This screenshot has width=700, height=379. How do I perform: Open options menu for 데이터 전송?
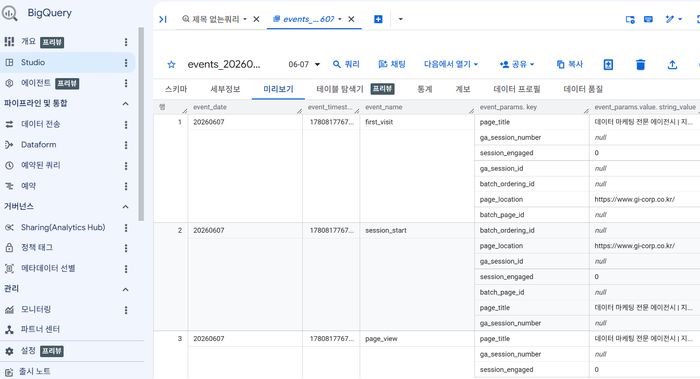coord(126,125)
